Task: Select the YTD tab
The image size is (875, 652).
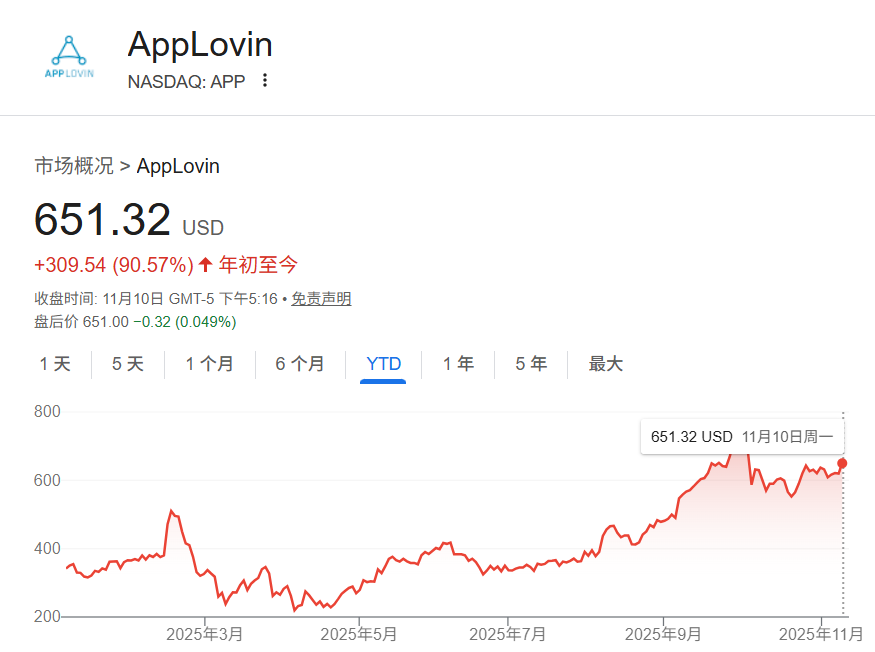Action: [x=383, y=364]
